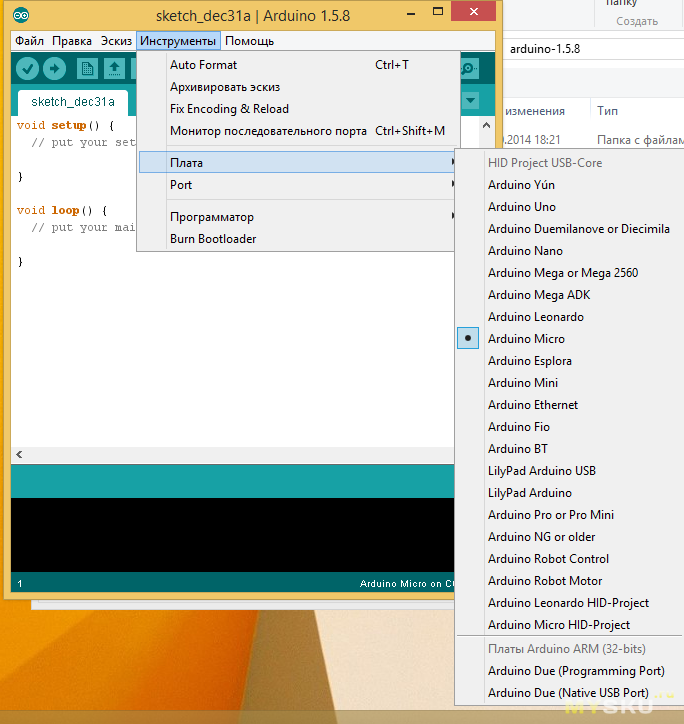Viewport: 684px width, 724px height.
Task: Select Arduino Ethernet board
Action: coord(569,405)
